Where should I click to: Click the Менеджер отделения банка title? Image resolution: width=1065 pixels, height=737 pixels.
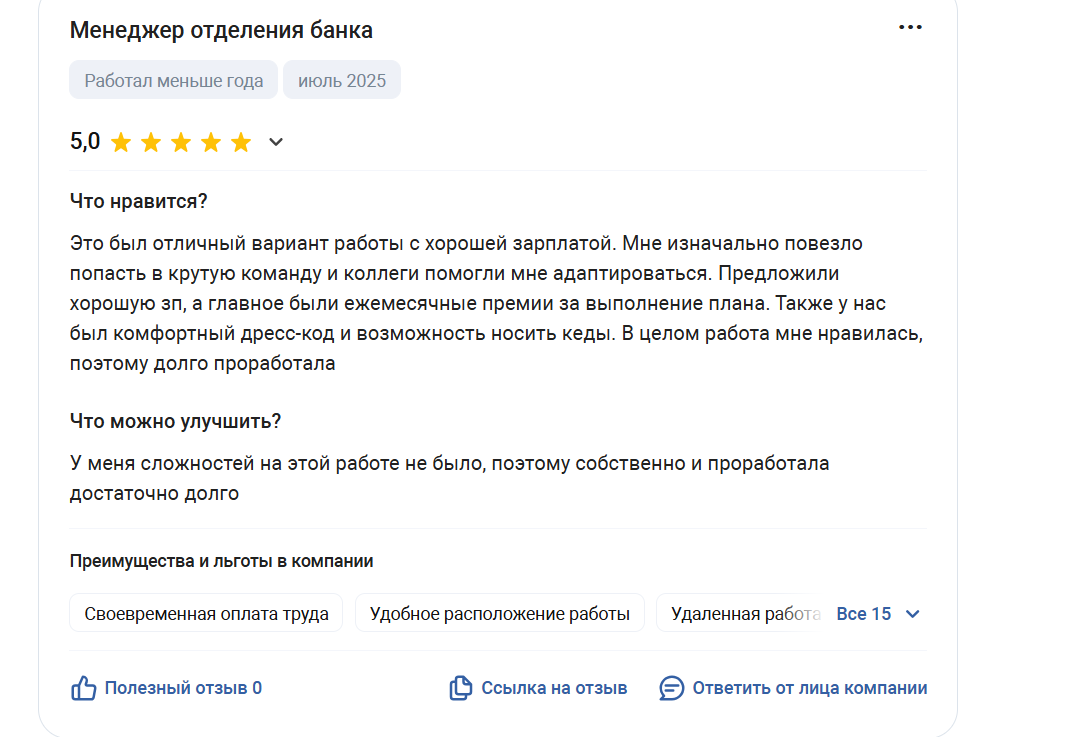tap(221, 31)
